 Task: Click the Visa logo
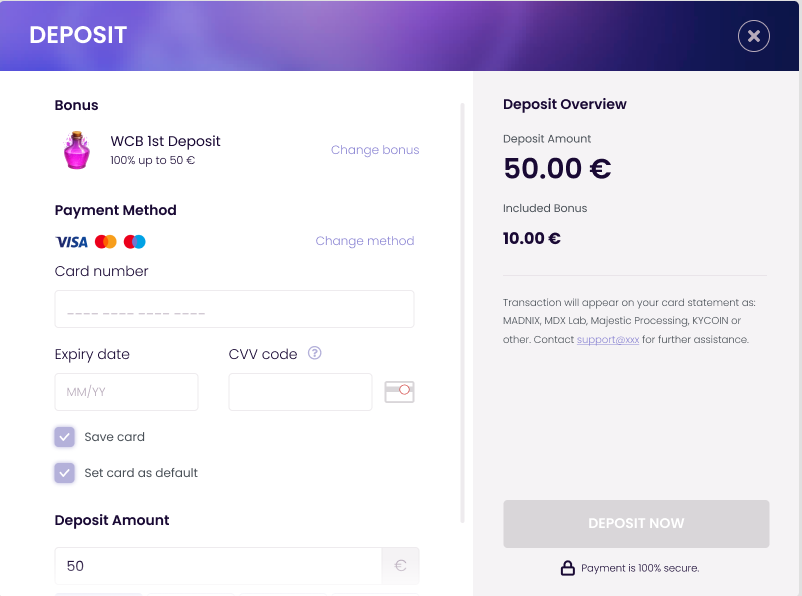click(71, 241)
